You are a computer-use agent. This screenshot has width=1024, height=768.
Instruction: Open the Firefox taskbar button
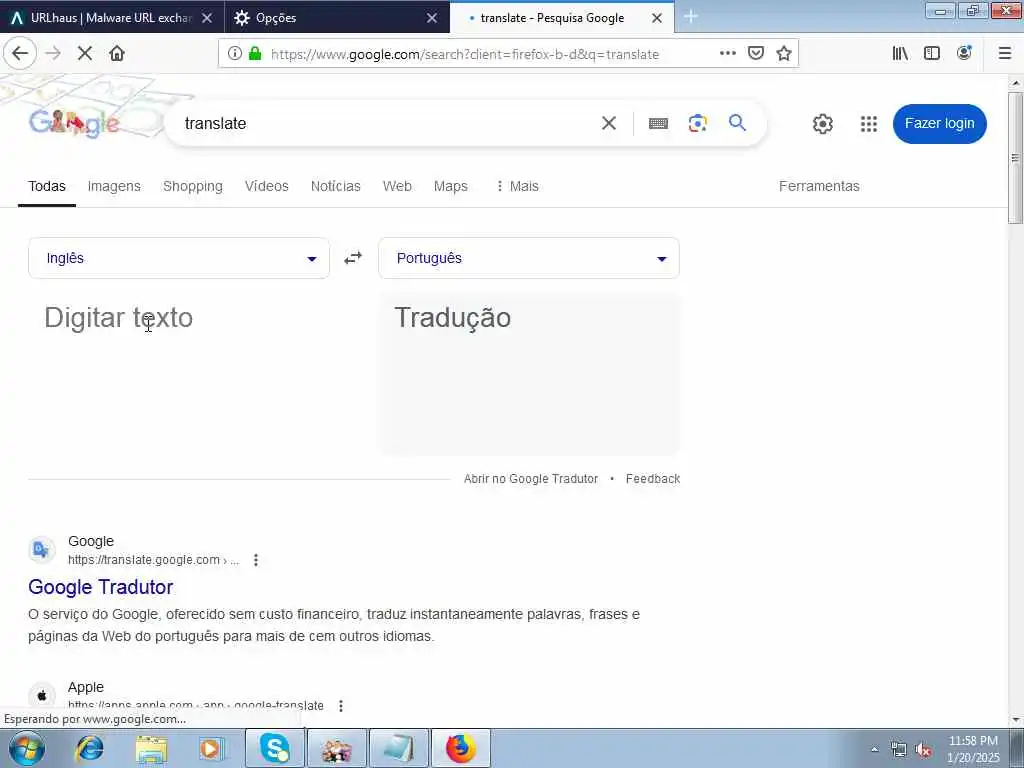point(460,748)
